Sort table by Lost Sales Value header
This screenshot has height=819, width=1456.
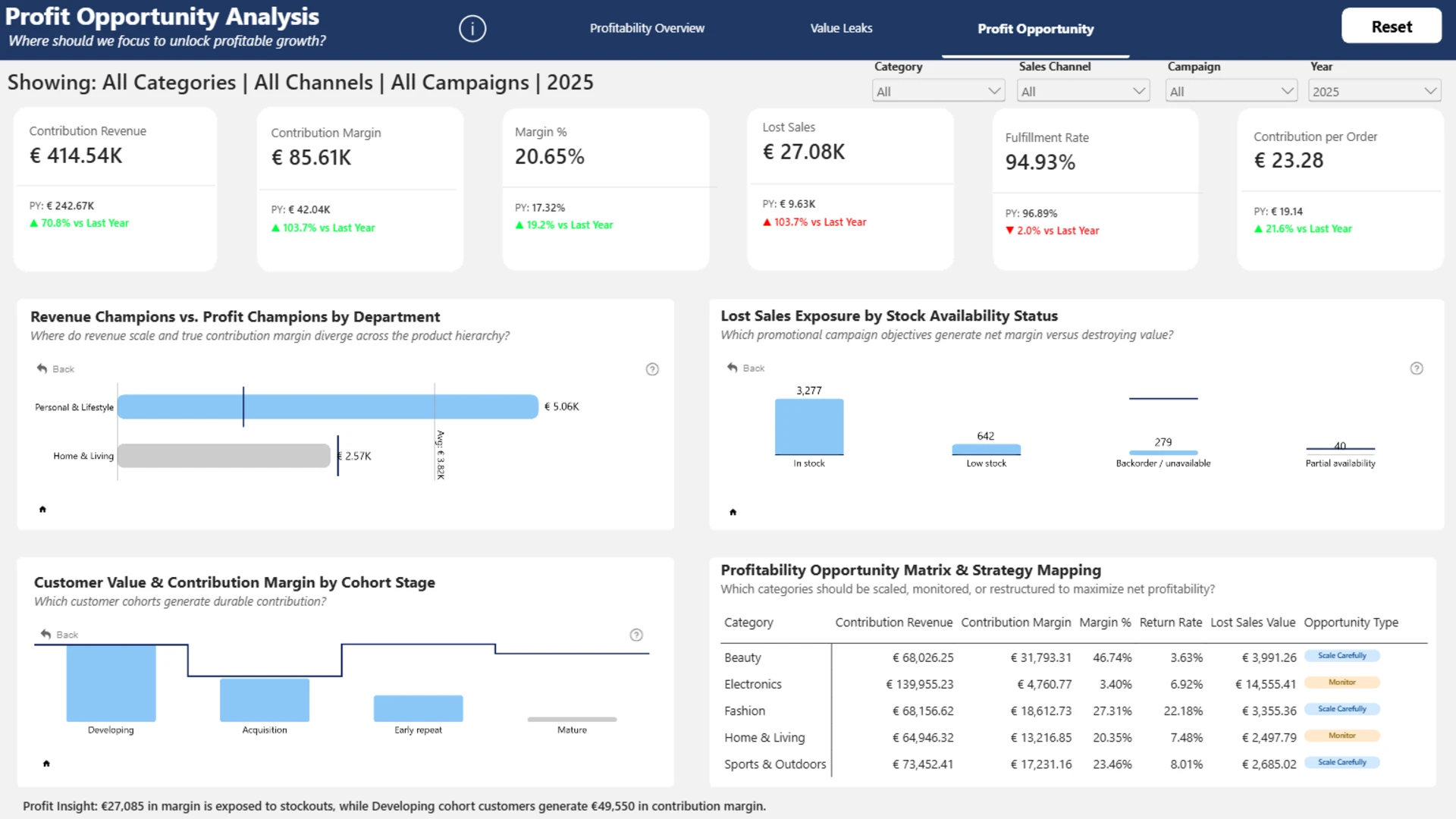[1253, 622]
